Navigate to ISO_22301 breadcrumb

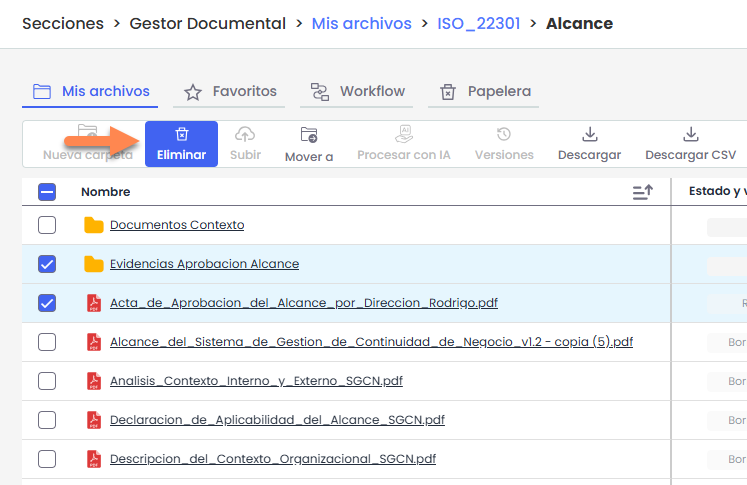pos(478,23)
